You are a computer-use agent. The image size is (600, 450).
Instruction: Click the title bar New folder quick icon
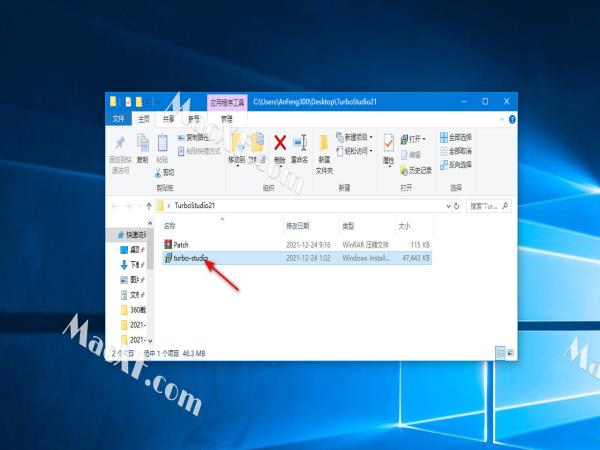[x=139, y=102]
